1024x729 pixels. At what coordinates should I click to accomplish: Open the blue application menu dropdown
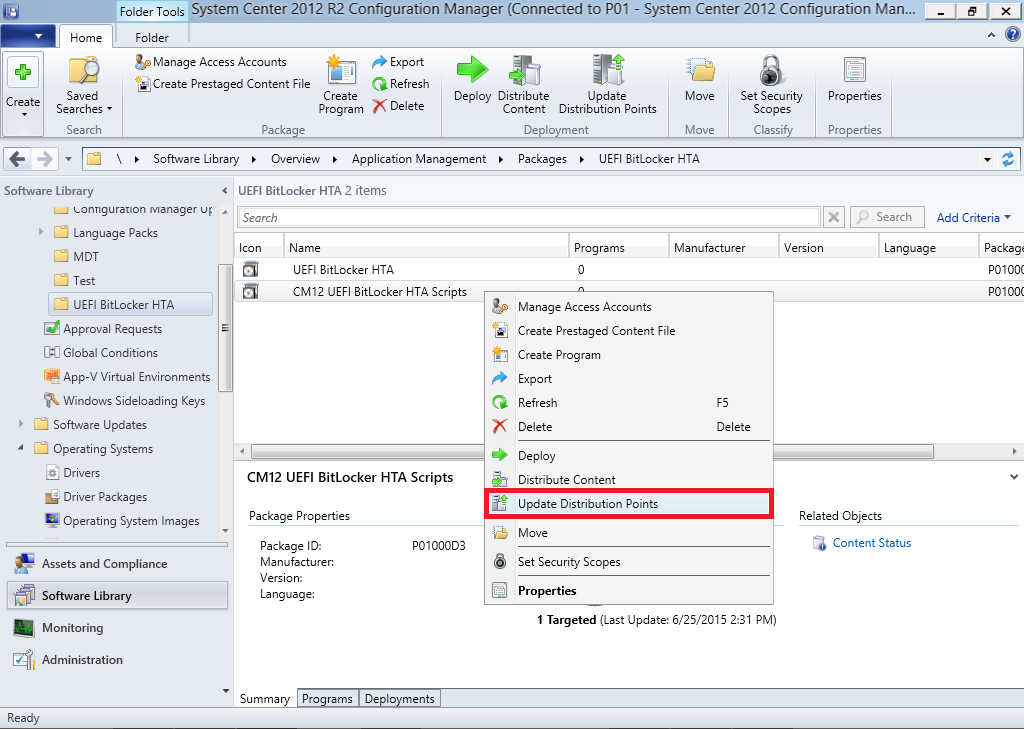point(27,36)
